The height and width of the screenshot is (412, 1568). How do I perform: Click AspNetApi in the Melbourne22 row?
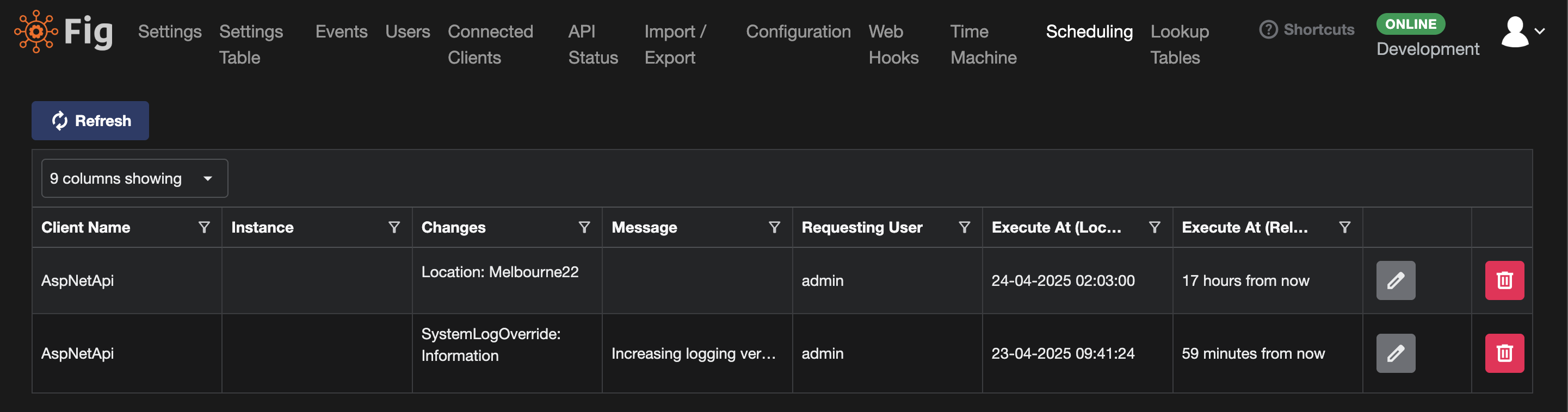[x=77, y=280]
